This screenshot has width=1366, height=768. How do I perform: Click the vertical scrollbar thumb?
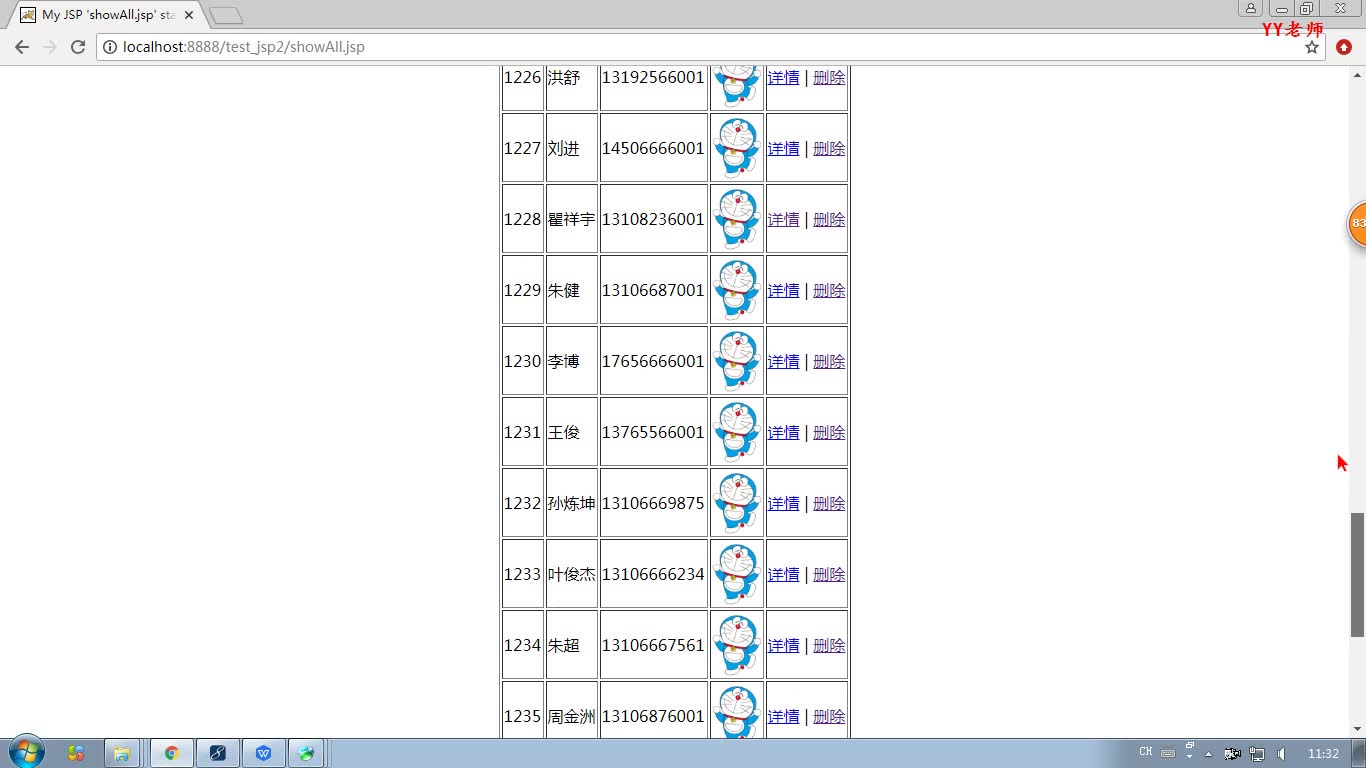[x=1357, y=575]
